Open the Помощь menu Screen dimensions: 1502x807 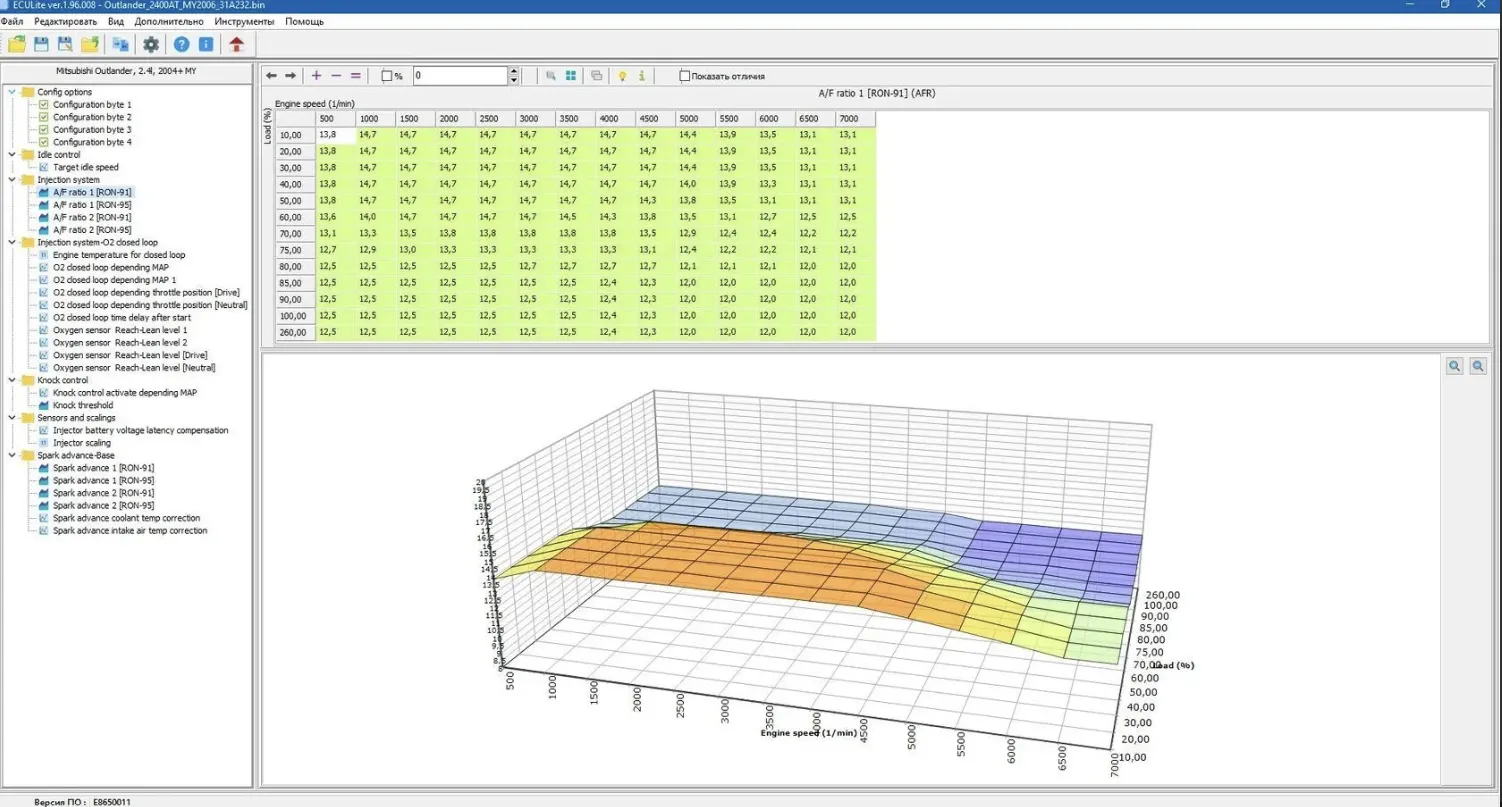pyautogui.click(x=304, y=21)
